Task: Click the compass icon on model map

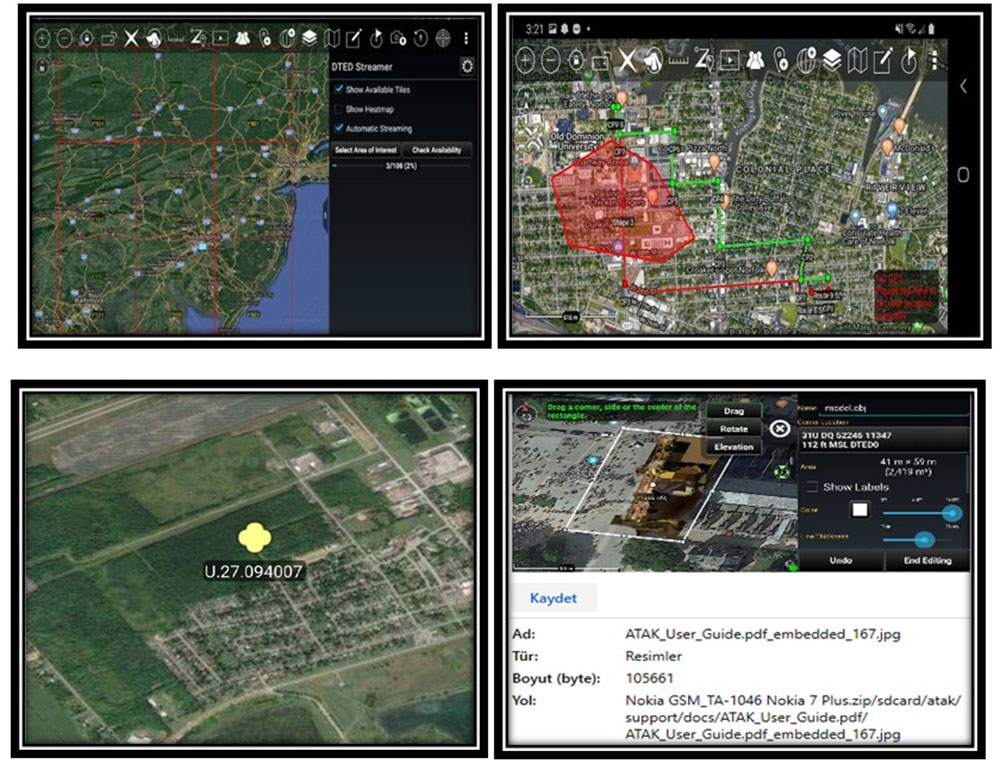Action: tap(526, 412)
